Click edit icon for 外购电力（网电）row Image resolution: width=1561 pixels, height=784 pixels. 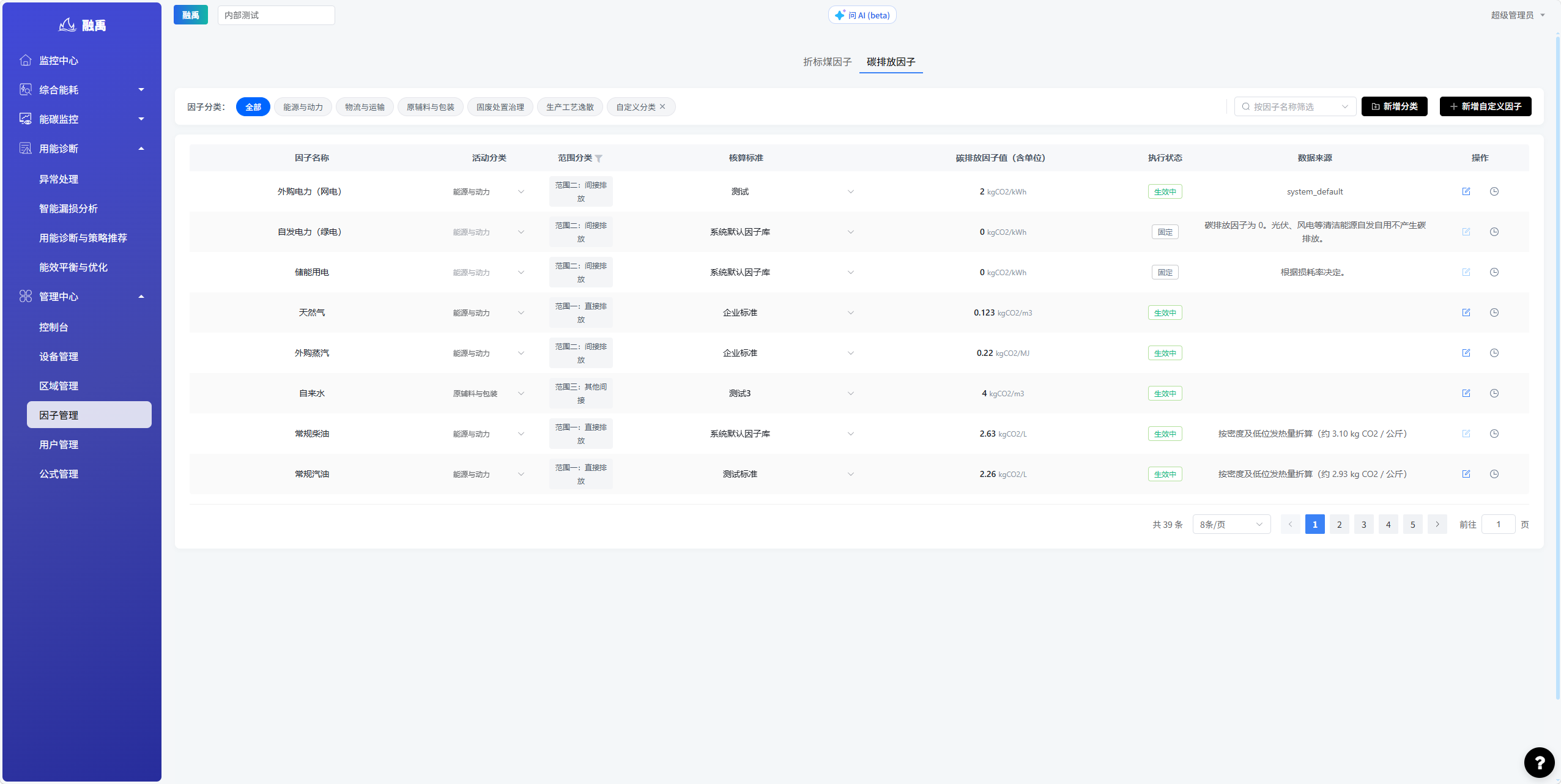click(1466, 191)
